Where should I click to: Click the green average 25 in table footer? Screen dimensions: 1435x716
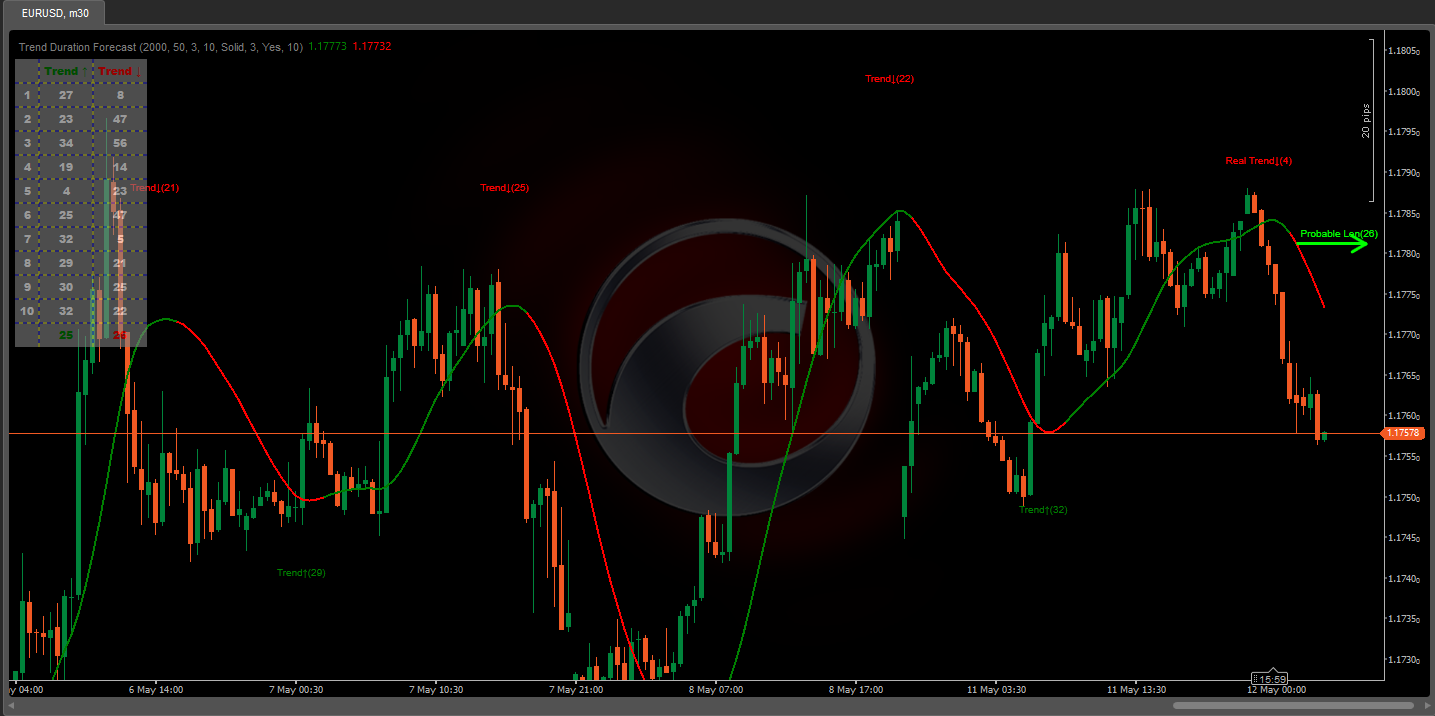pyautogui.click(x=66, y=335)
